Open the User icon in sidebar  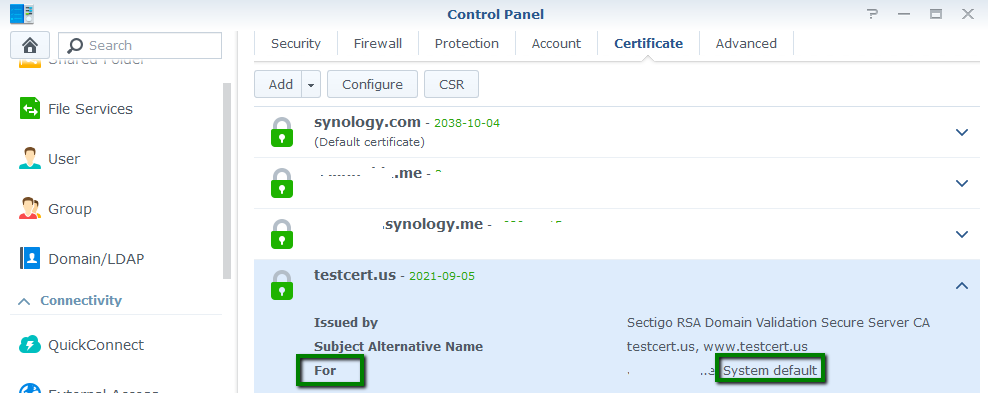pos(30,159)
